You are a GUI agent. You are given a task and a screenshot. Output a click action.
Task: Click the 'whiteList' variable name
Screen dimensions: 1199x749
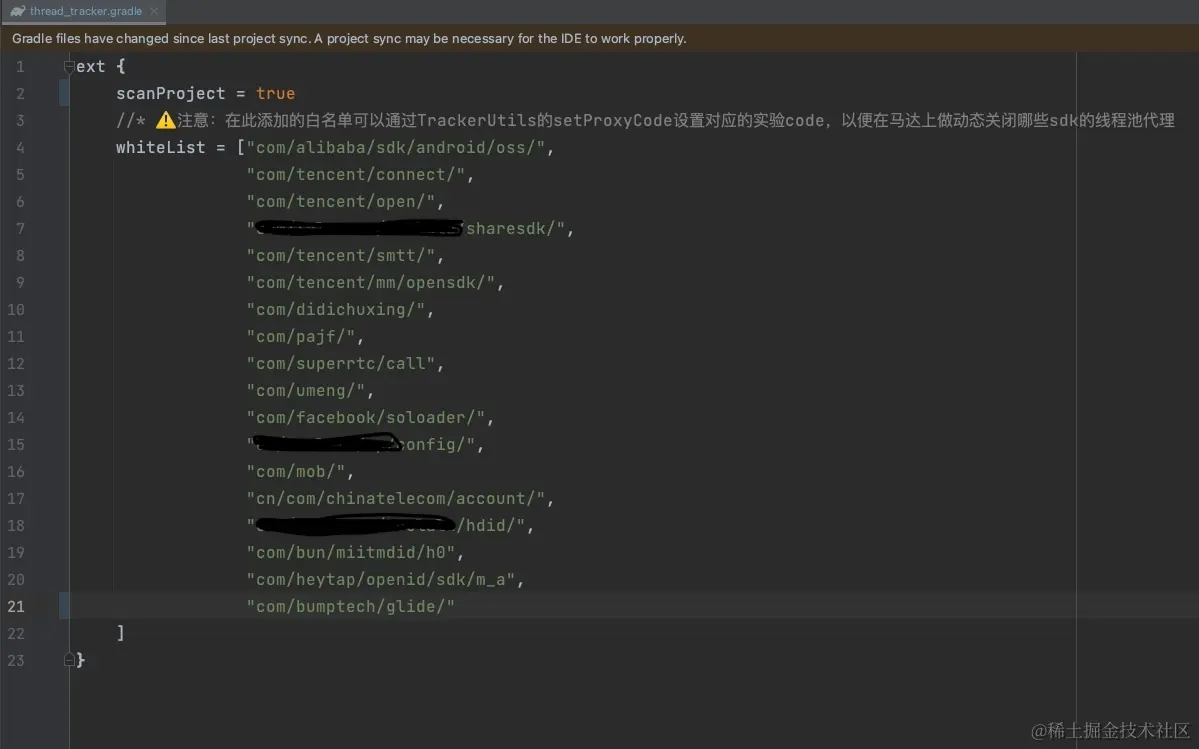click(161, 148)
